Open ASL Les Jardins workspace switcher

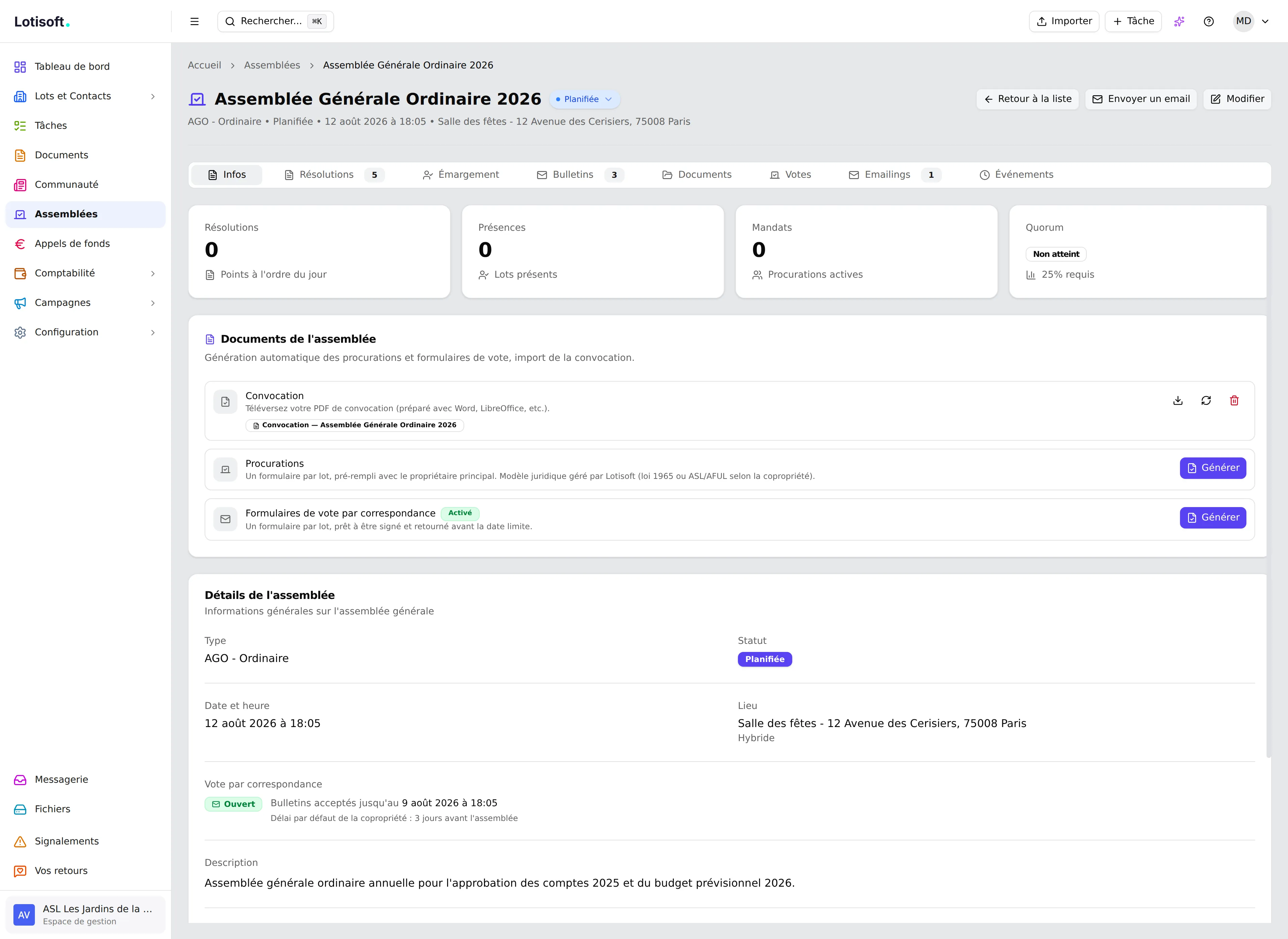click(x=85, y=915)
